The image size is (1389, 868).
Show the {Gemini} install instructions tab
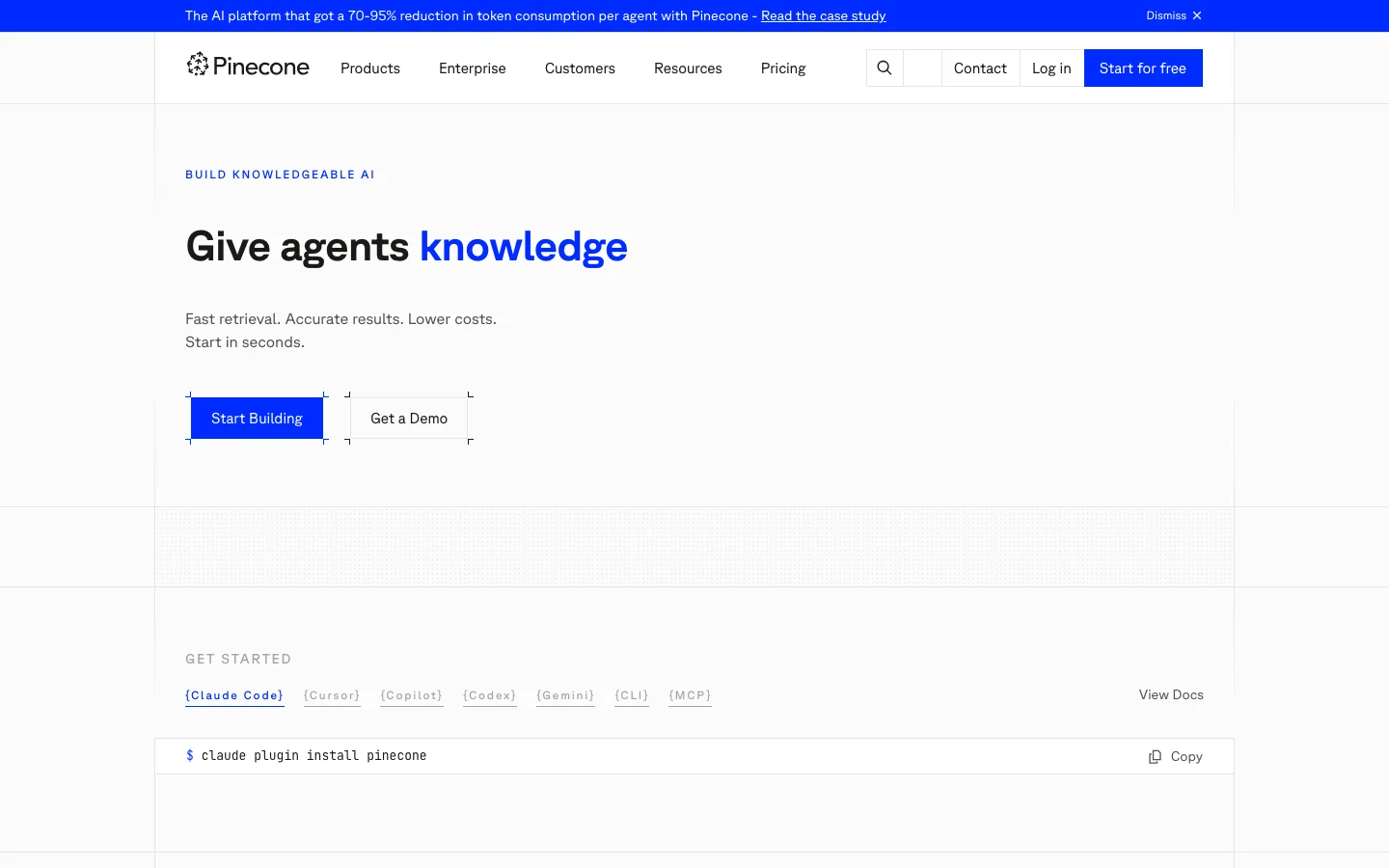(565, 695)
